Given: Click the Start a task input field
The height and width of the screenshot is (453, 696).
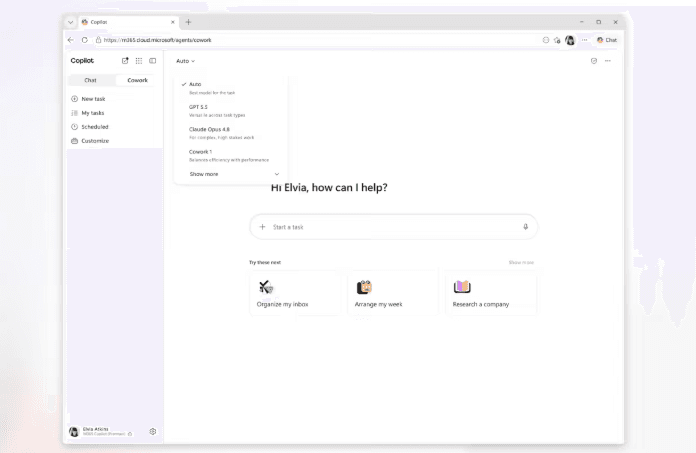Looking at the screenshot, I should 393,227.
